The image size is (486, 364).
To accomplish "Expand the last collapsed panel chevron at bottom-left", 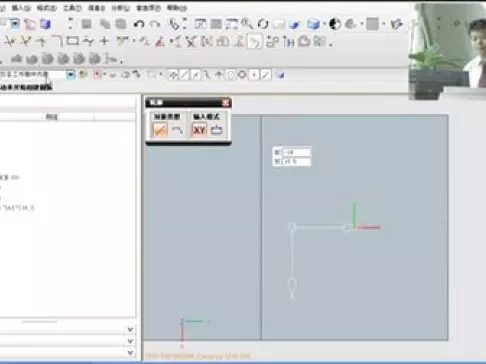I will (x=130, y=352).
